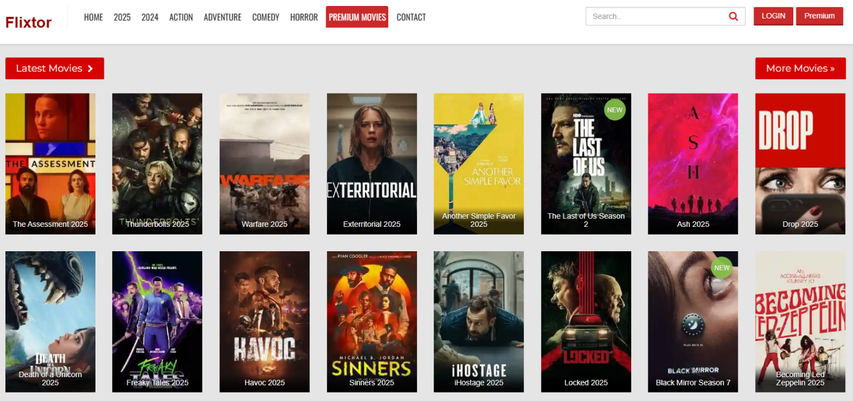Browse the ADVENTURE category
The image size is (853, 401).
(222, 17)
